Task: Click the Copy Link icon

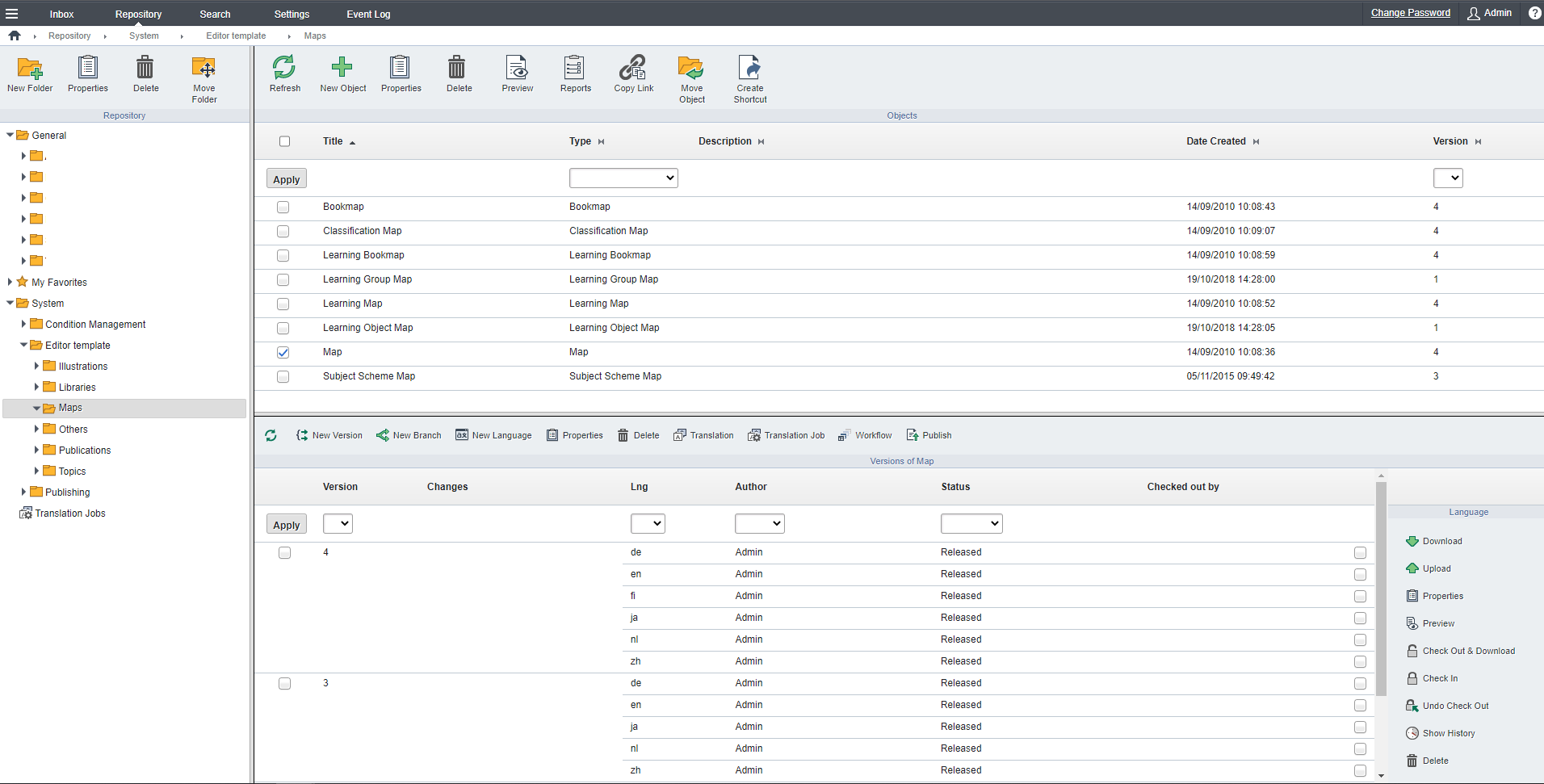Action: click(x=633, y=73)
